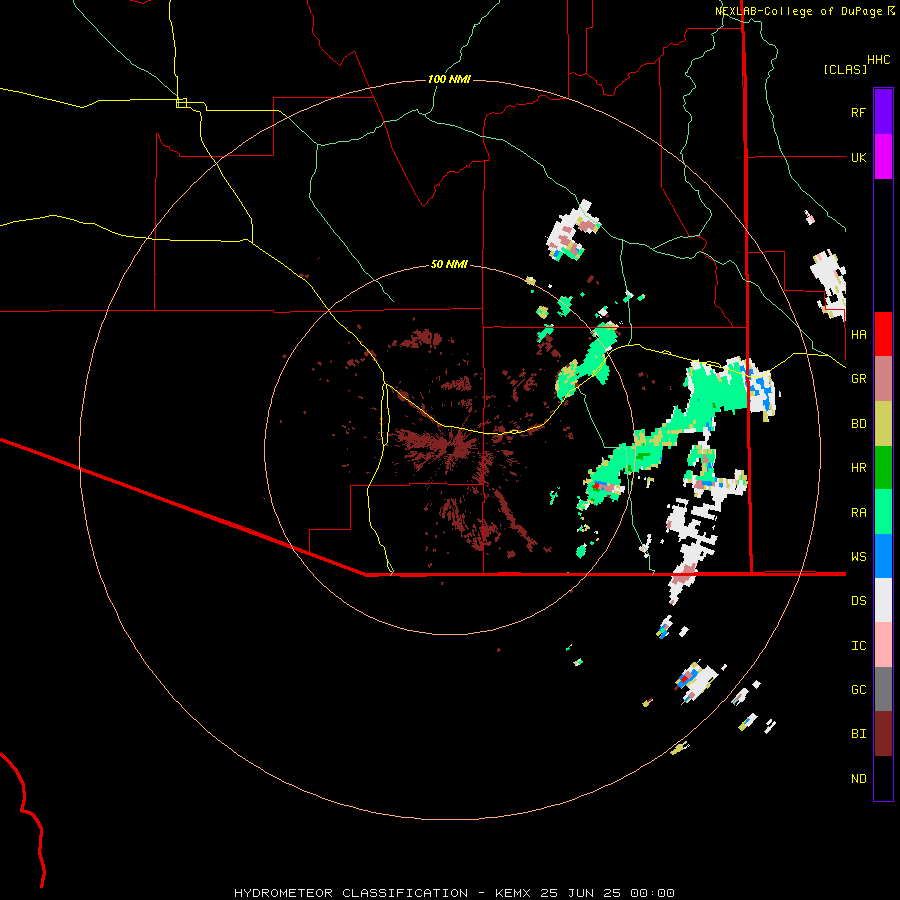Click the BD legend label
Screen dimensions: 900x900
coord(858,423)
